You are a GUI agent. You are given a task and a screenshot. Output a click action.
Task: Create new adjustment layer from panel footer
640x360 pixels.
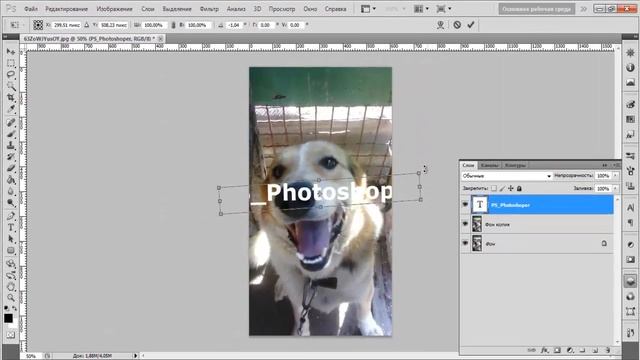[570, 350]
